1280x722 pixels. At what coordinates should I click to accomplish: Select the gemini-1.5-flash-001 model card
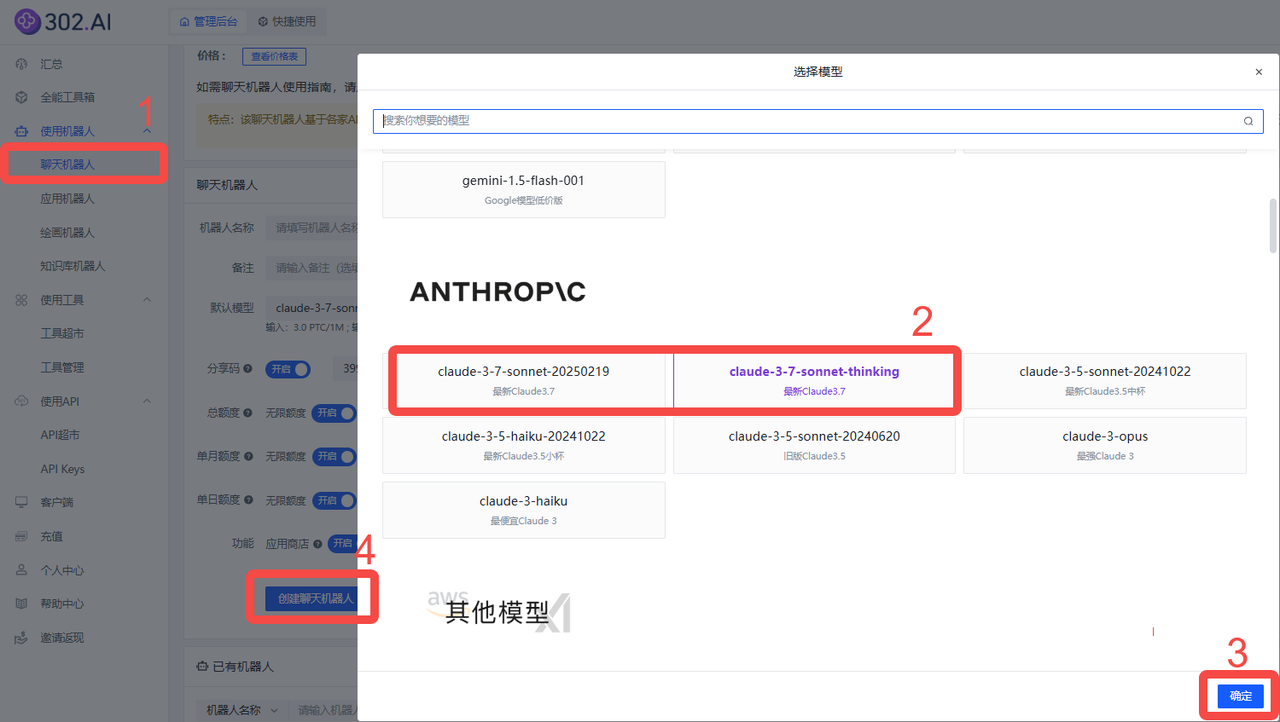point(524,189)
